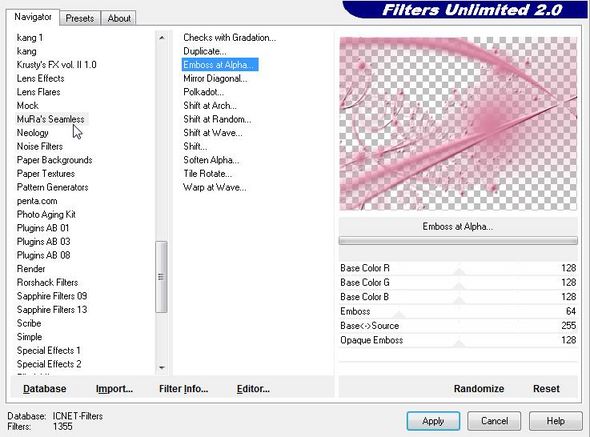
Task: Reset the filter parameters
Action: [546, 388]
